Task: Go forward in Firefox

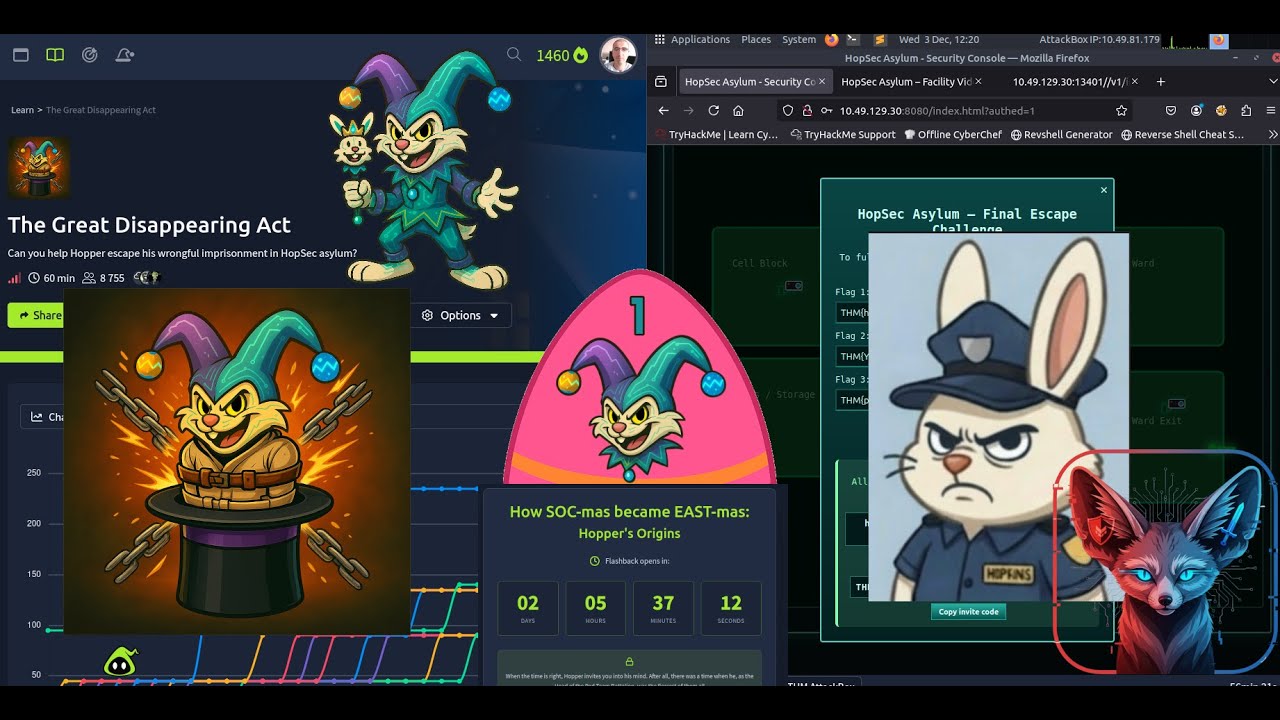Action: (688, 111)
